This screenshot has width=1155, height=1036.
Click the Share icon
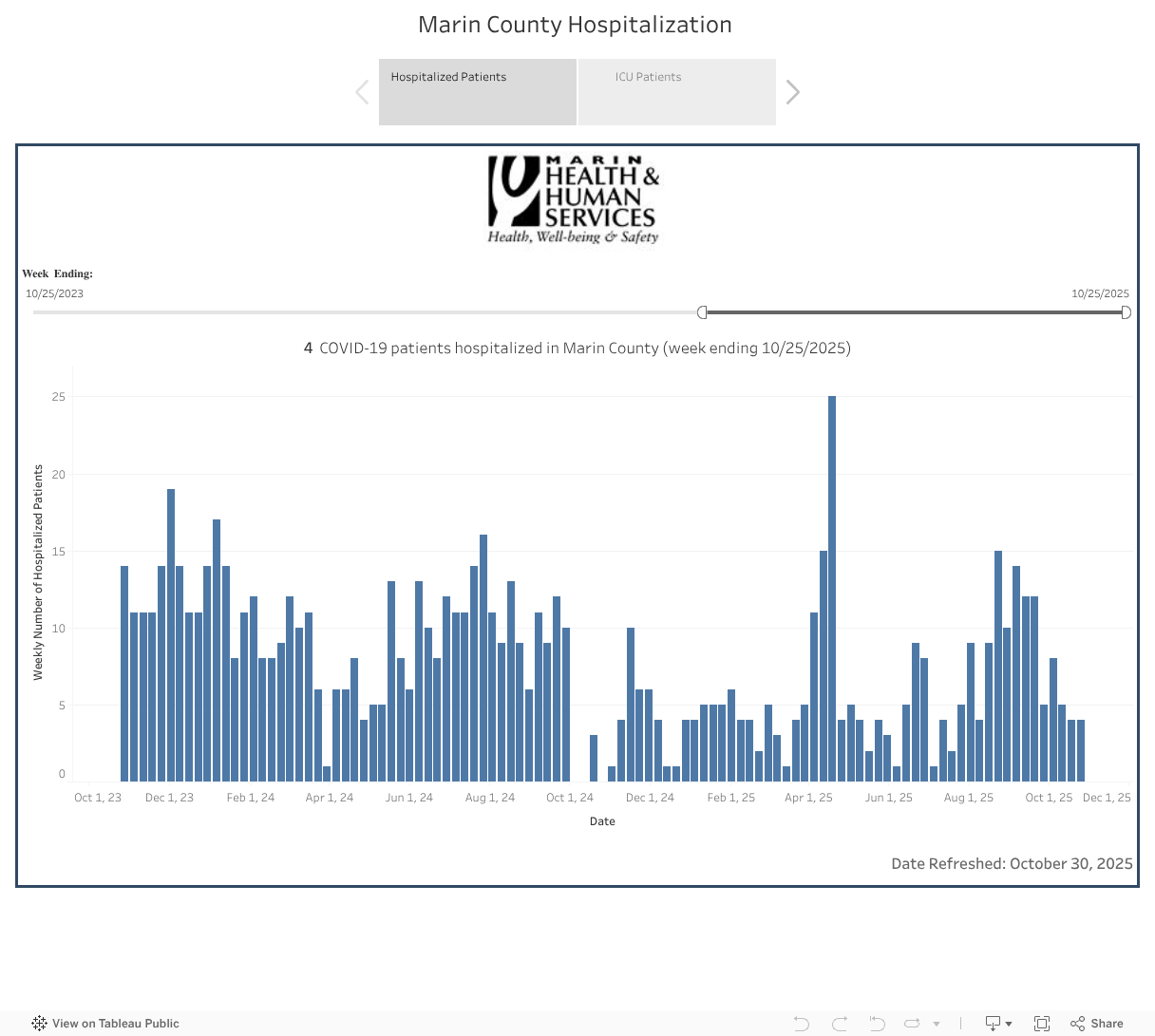[1097, 1024]
